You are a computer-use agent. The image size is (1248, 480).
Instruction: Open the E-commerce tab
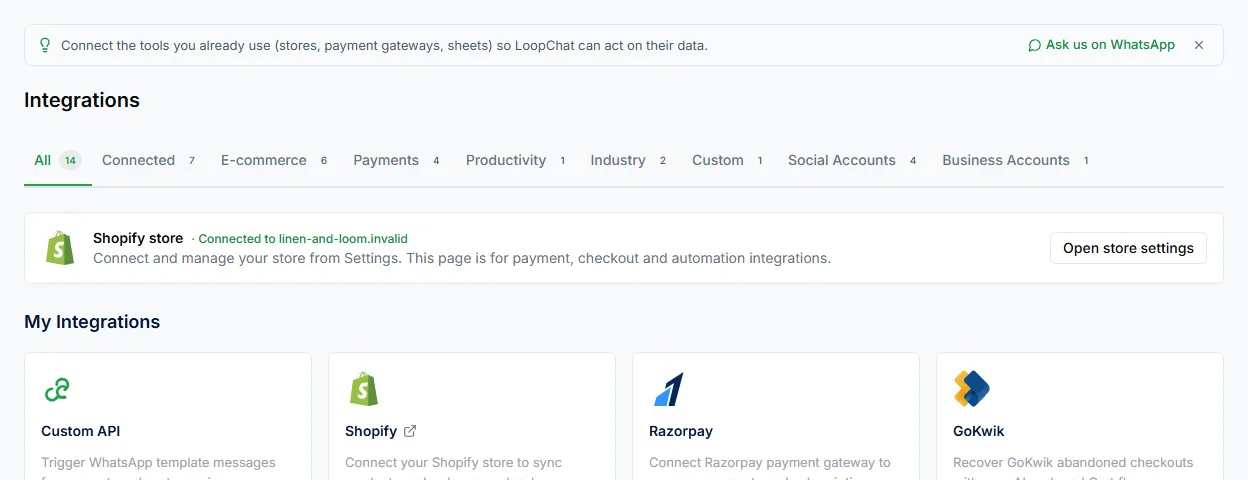(x=275, y=160)
